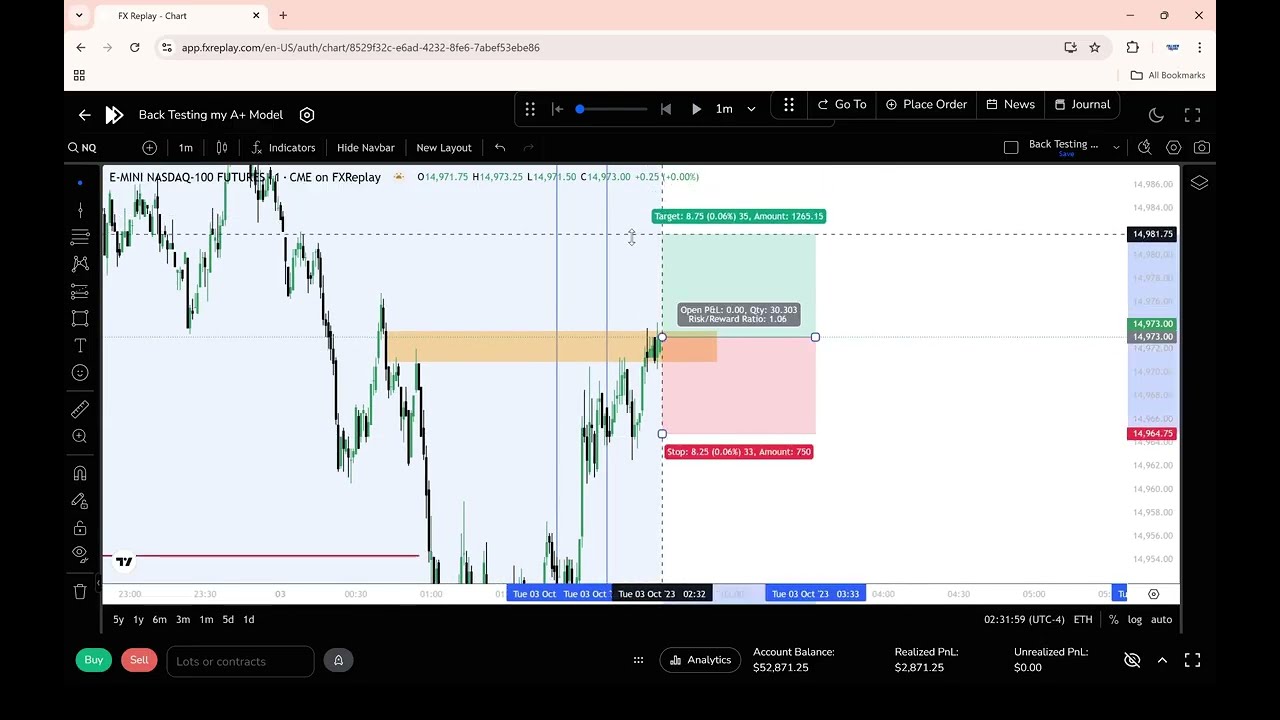Open the Analytics panel
The height and width of the screenshot is (720, 1280).
tap(700, 660)
